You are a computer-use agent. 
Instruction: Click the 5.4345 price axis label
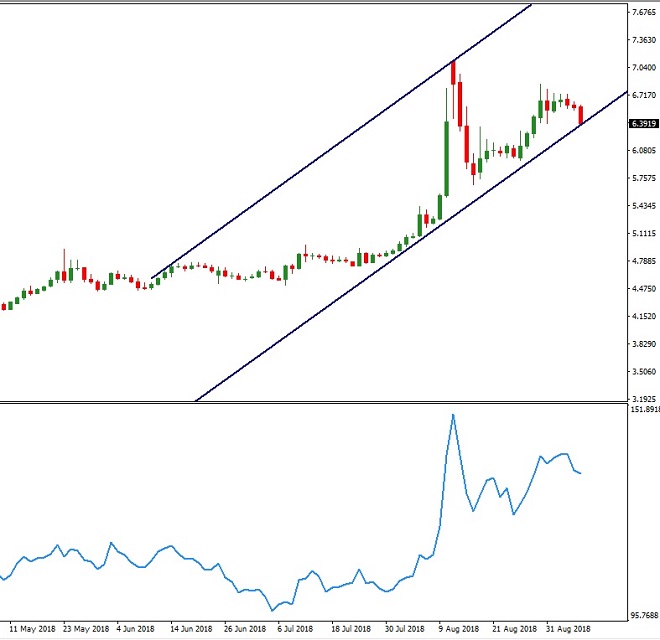[x=644, y=206]
